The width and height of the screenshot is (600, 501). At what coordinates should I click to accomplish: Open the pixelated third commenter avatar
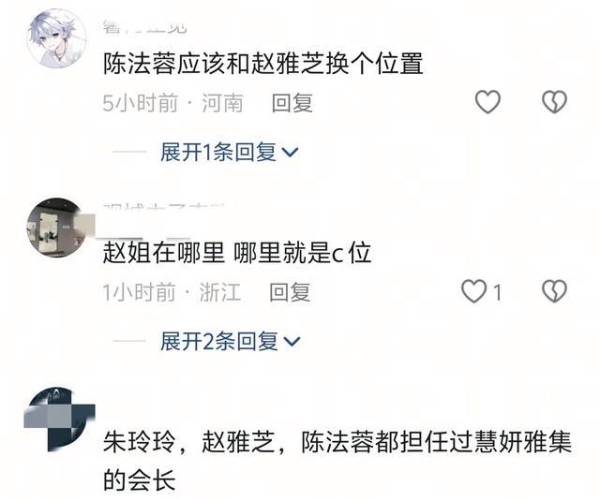[x=59, y=419]
